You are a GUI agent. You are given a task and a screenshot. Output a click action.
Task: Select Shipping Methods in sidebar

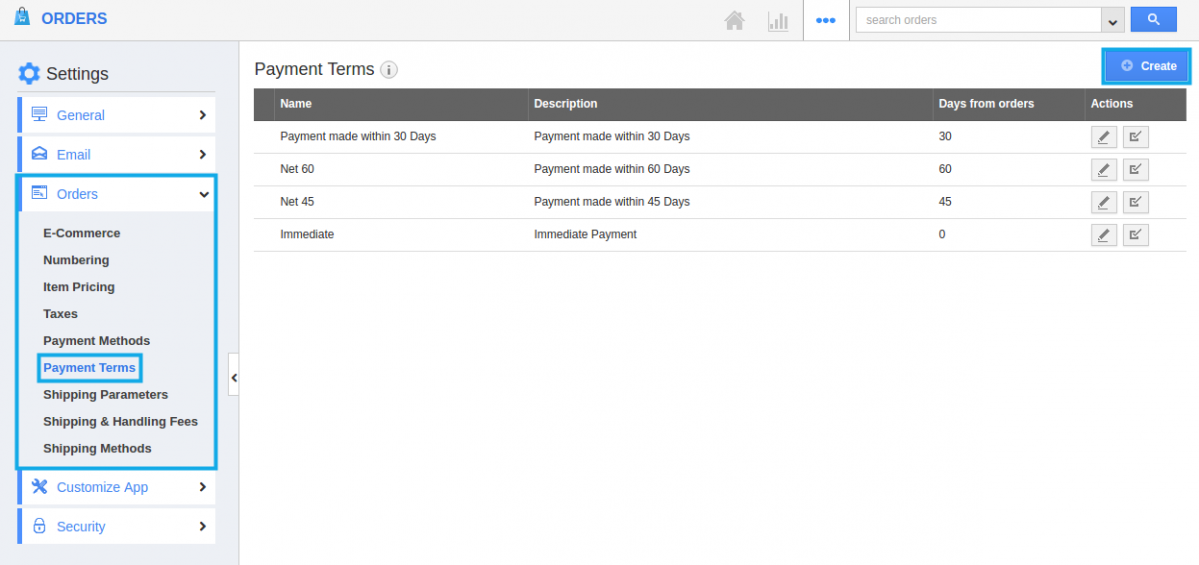click(x=97, y=448)
